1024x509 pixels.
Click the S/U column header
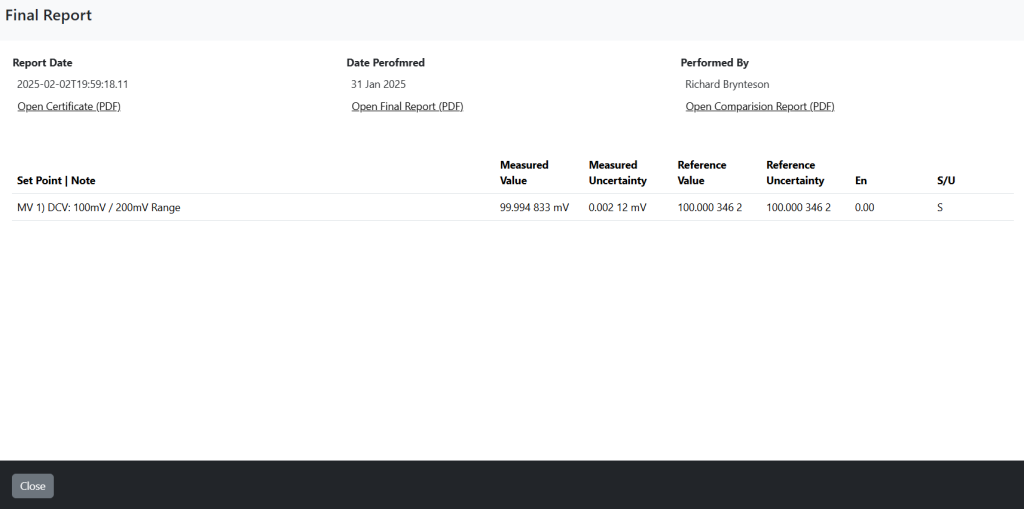coord(946,180)
